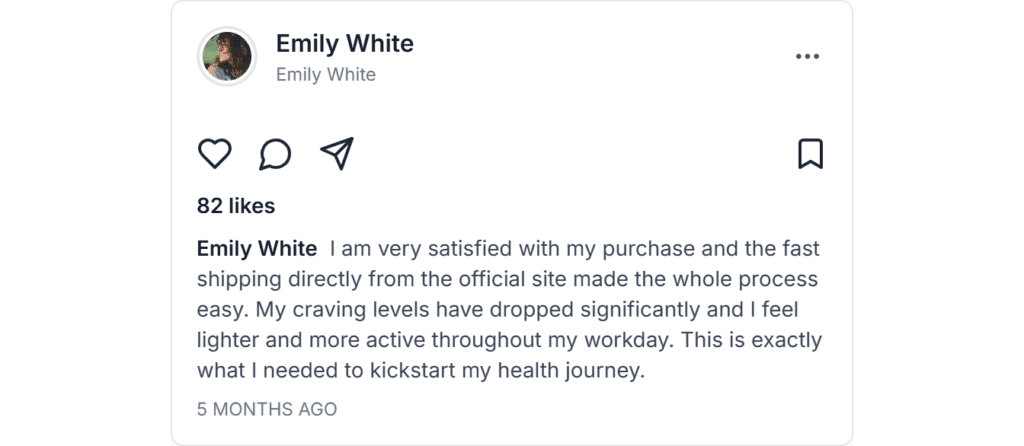
Task: Open the bold Emily White header name
Action: tap(344, 44)
